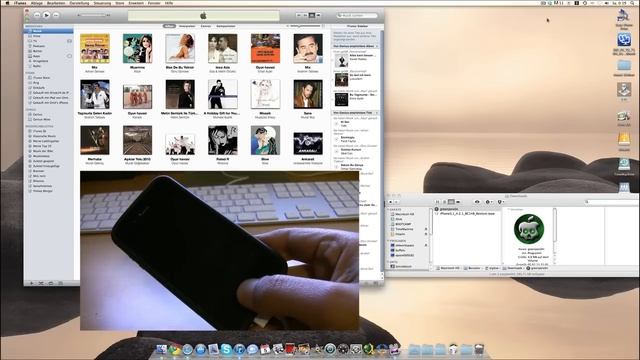Open Finder action gear dropdown

click(488, 202)
